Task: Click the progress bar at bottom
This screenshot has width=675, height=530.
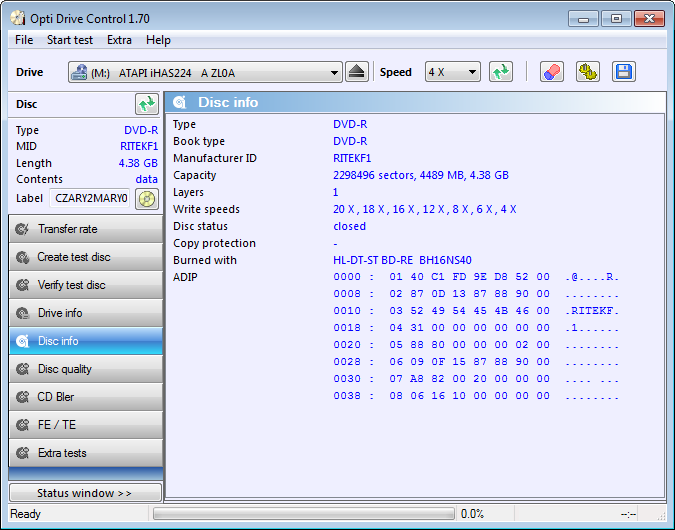Action: click(304, 514)
